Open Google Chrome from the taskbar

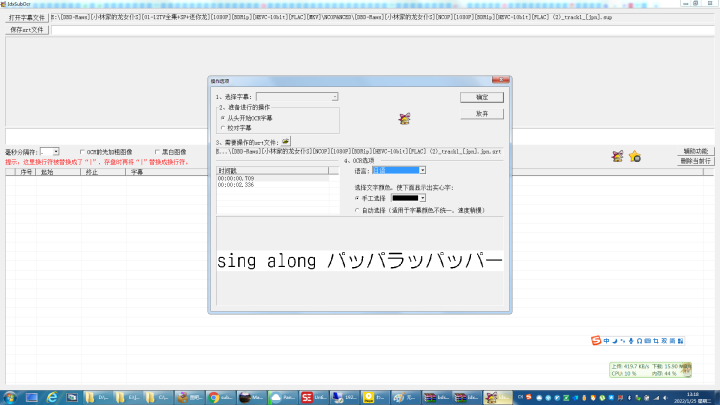(x=221, y=398)
